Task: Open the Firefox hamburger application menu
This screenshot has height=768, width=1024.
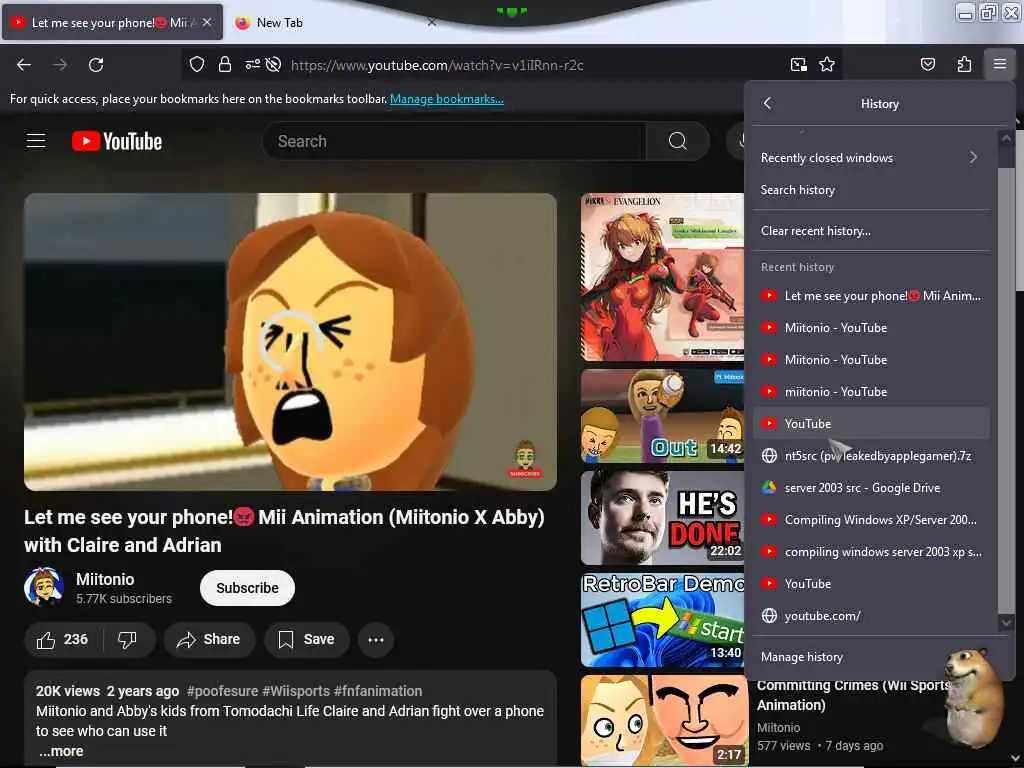Action: 1000,64
